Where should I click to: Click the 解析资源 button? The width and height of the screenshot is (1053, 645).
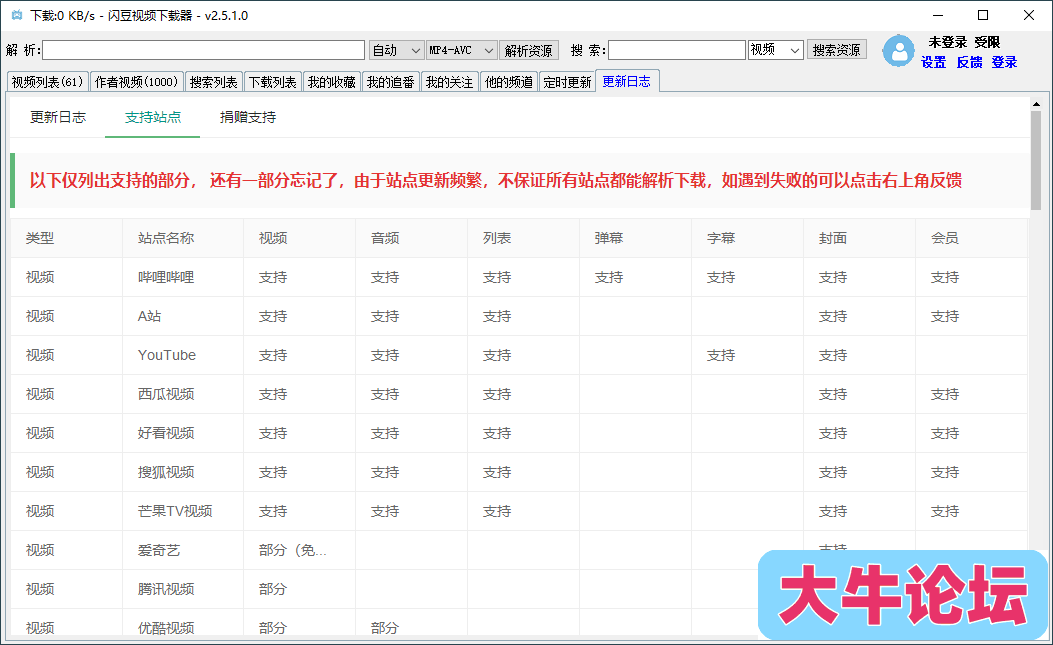pos(529,50)
